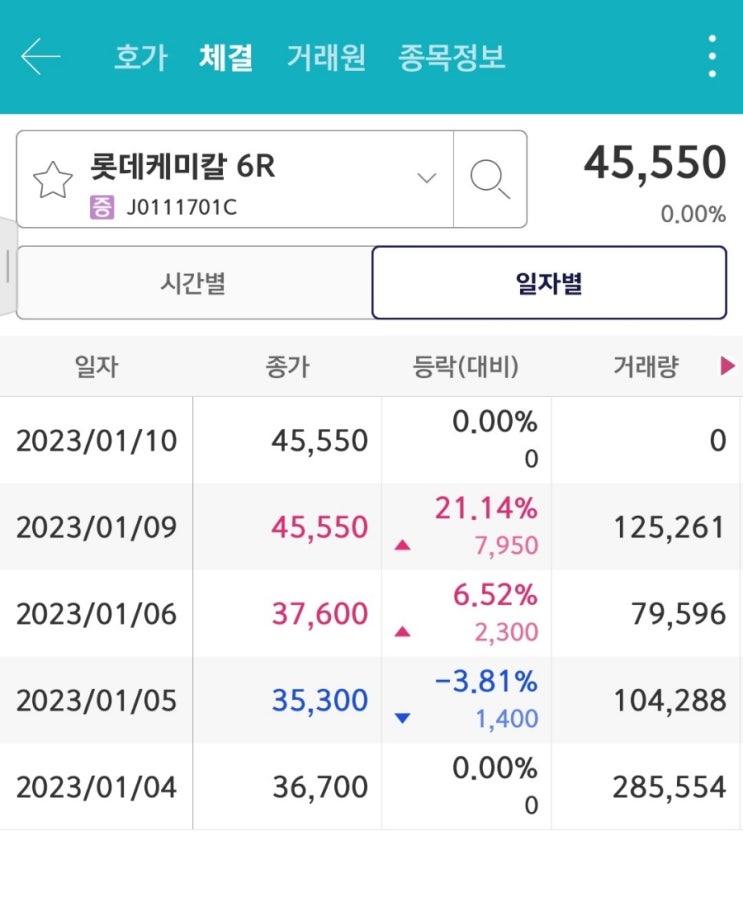Click the 거래량 column header
This screenshot has width=743, height=902.
(645, 367)
